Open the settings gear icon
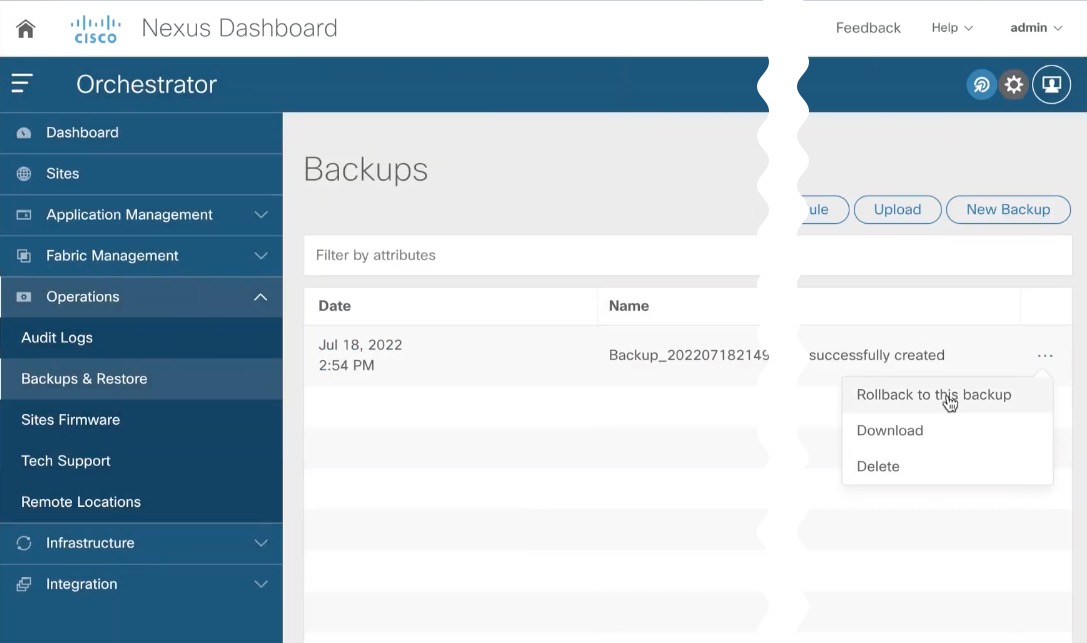This screenshot has height=643, width=1087. pos(1014,85)
